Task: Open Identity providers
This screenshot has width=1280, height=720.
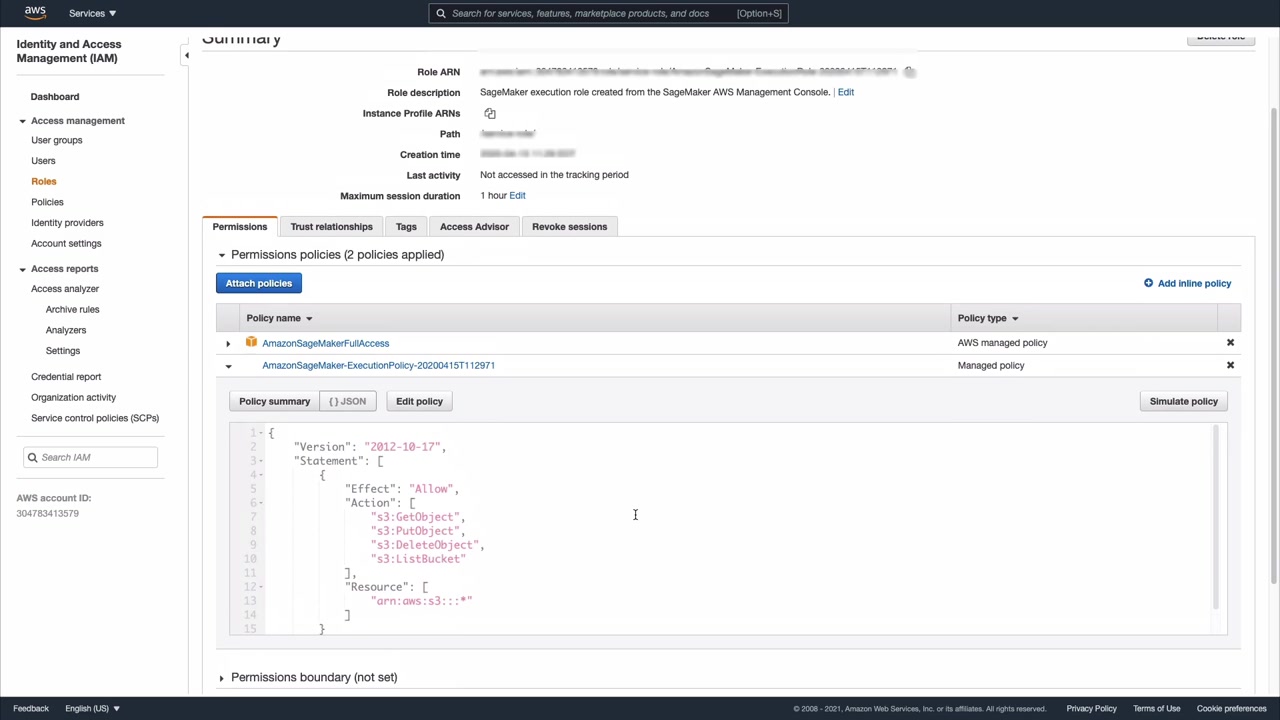Action: pyautogui.click(x=67, y=223)
